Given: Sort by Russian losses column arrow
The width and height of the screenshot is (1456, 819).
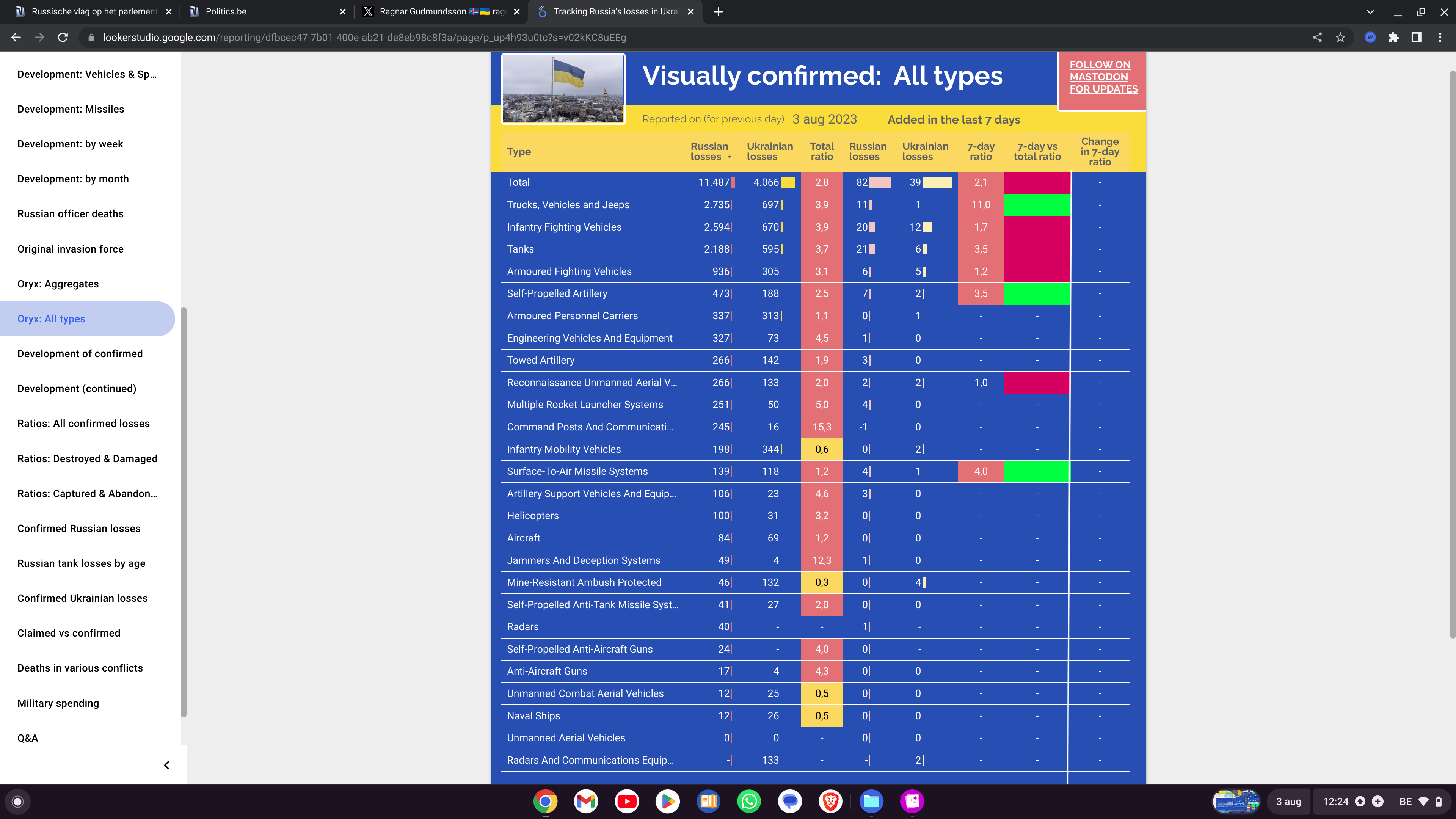Looking at the screenshot, I should tap(729, 157).
